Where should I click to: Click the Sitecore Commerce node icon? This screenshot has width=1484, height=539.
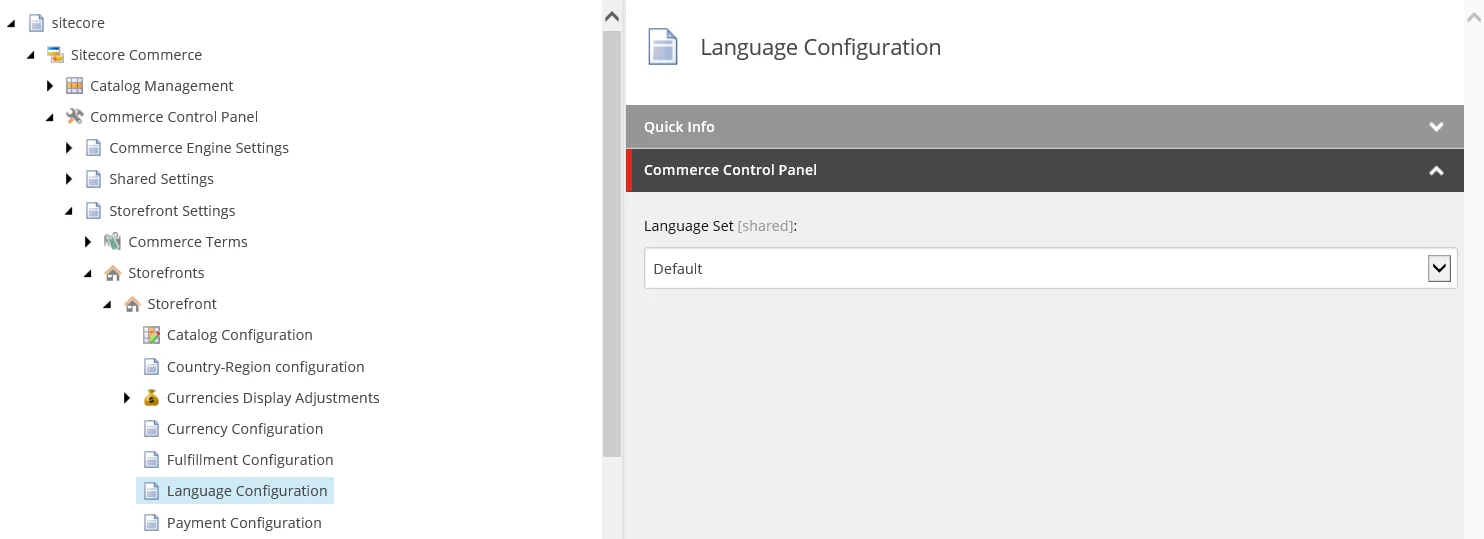55,54
